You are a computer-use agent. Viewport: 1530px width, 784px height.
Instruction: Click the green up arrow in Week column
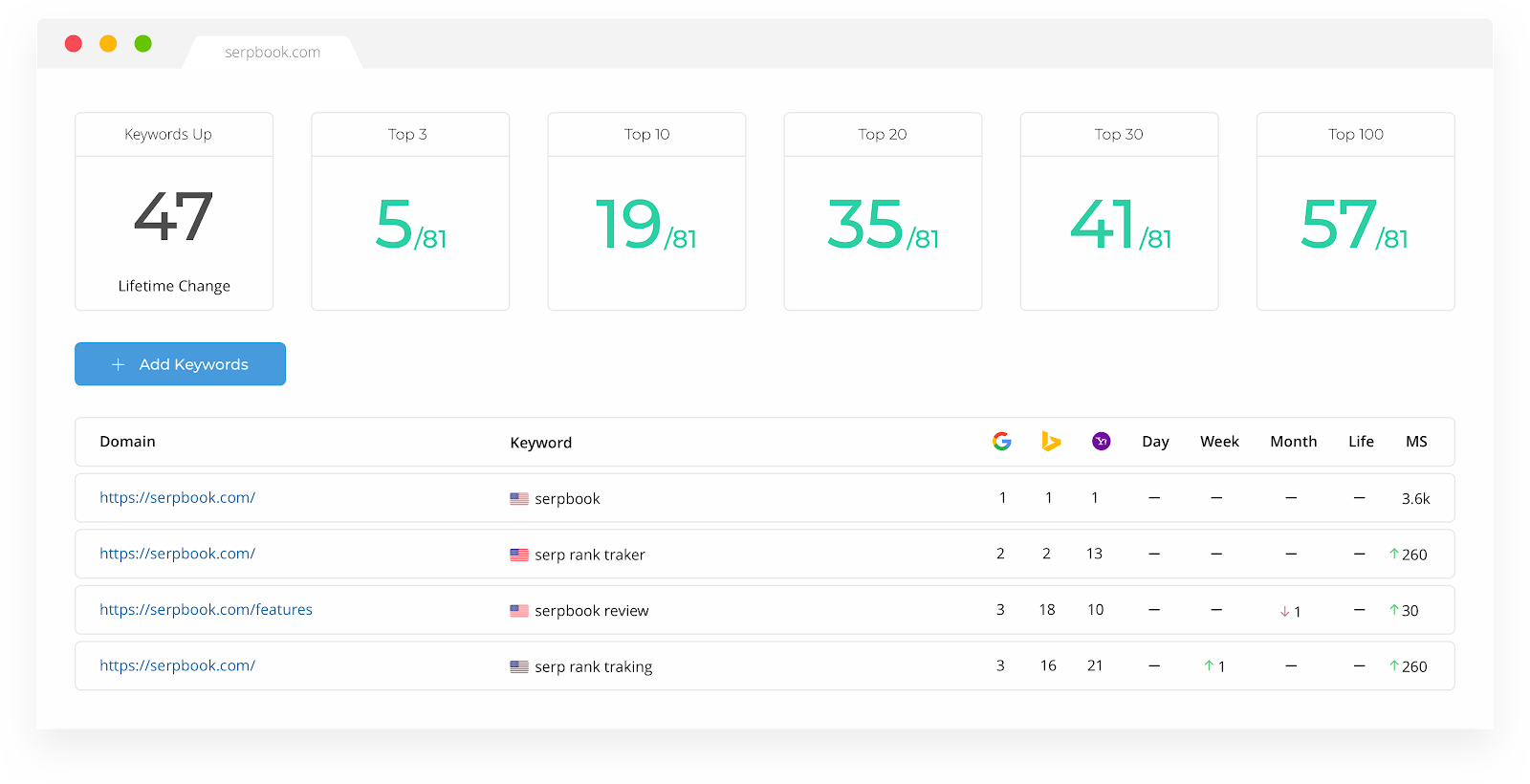(x=1209, y=666)
